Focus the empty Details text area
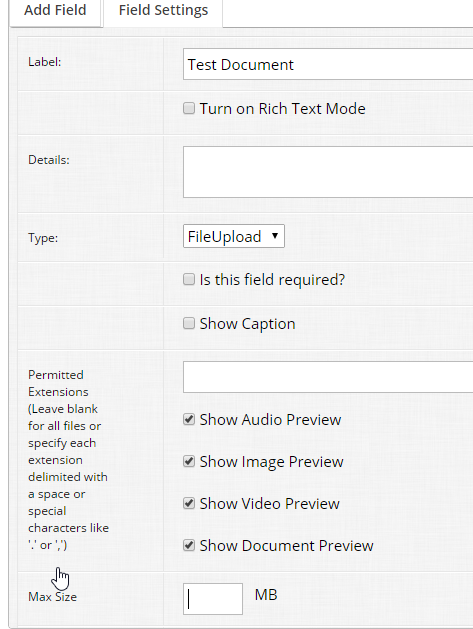The image size is (473, 629). click(328, 172)
